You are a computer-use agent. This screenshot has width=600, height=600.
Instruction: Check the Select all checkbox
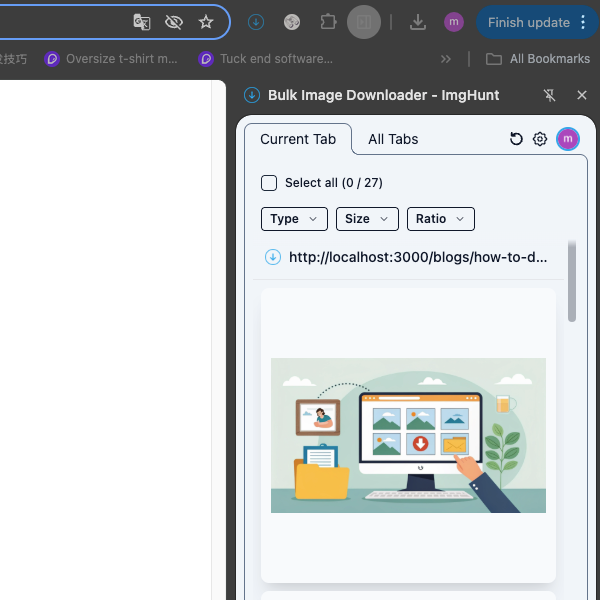click(x=269, y=183)
